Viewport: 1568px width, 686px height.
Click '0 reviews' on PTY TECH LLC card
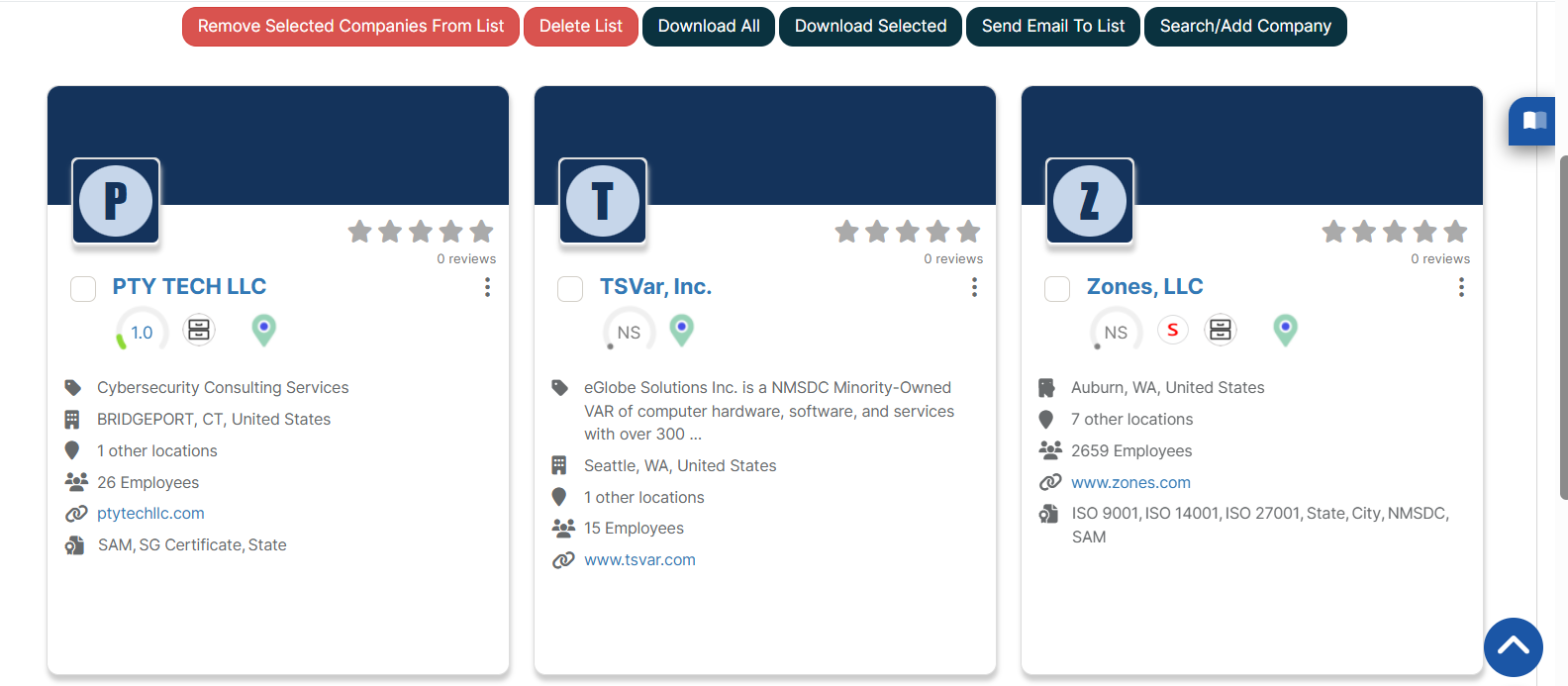pyautogui.click(x=466, y=259)
